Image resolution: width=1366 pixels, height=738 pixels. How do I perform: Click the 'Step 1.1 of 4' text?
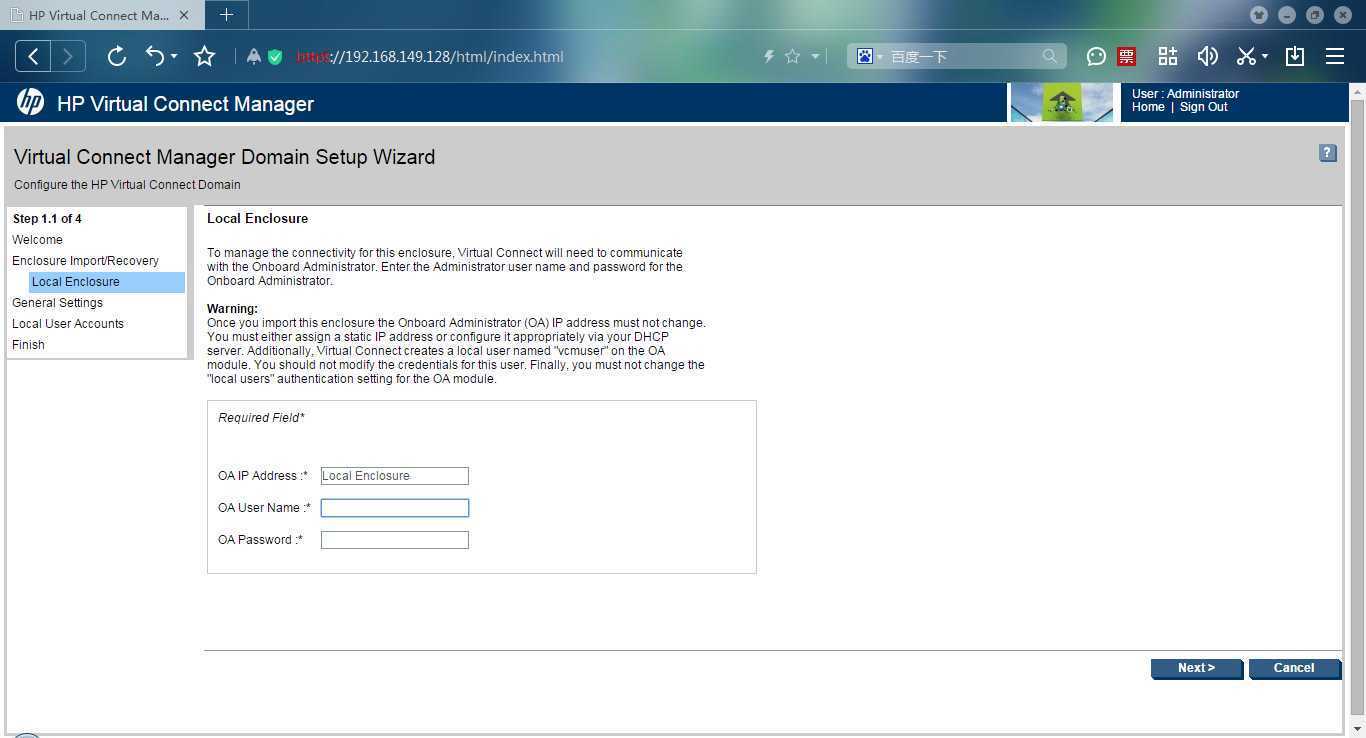(47, 219)
